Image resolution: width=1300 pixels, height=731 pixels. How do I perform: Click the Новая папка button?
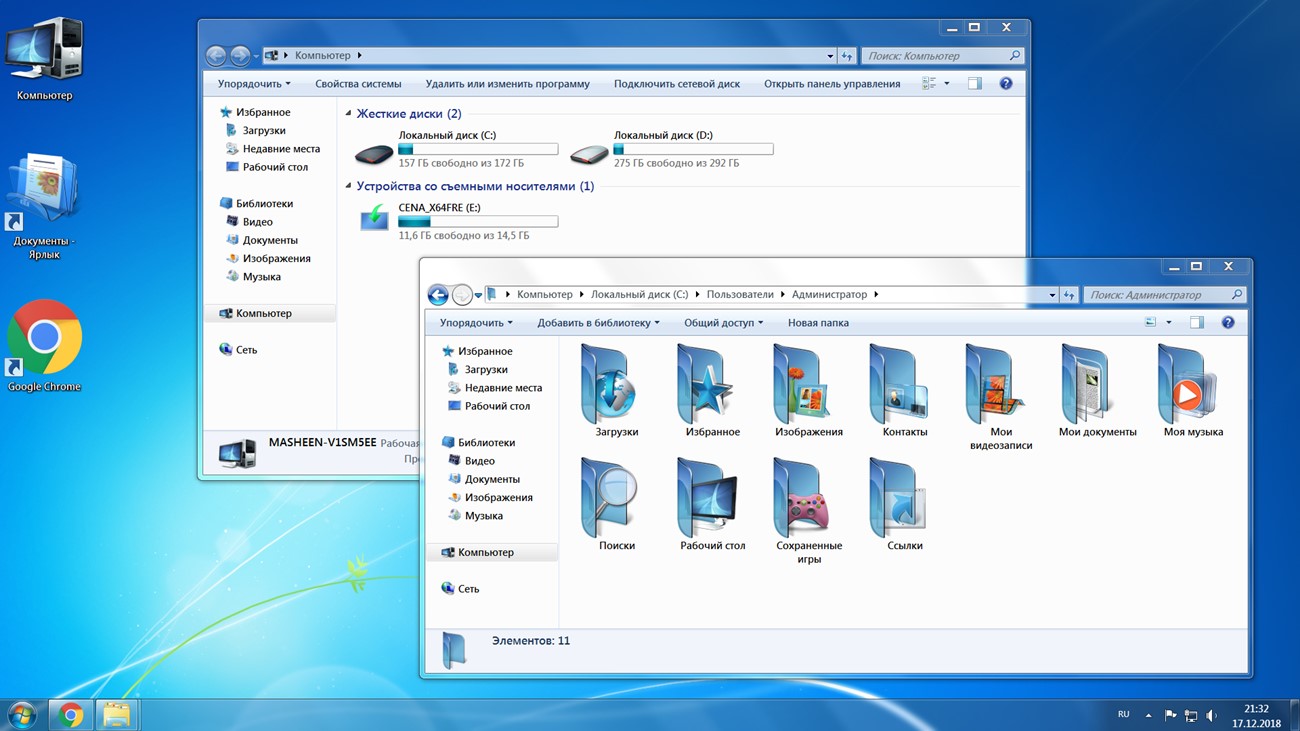click(x=818, y=323)
